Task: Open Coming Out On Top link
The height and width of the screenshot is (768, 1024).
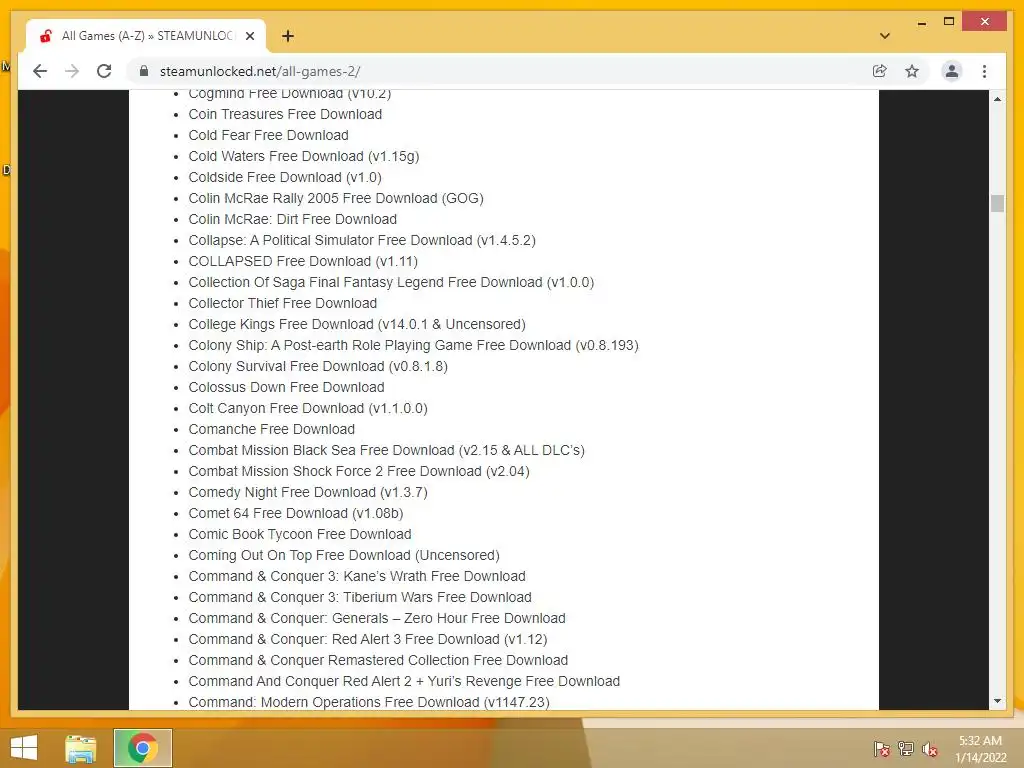Action: (x=344, y=555)
